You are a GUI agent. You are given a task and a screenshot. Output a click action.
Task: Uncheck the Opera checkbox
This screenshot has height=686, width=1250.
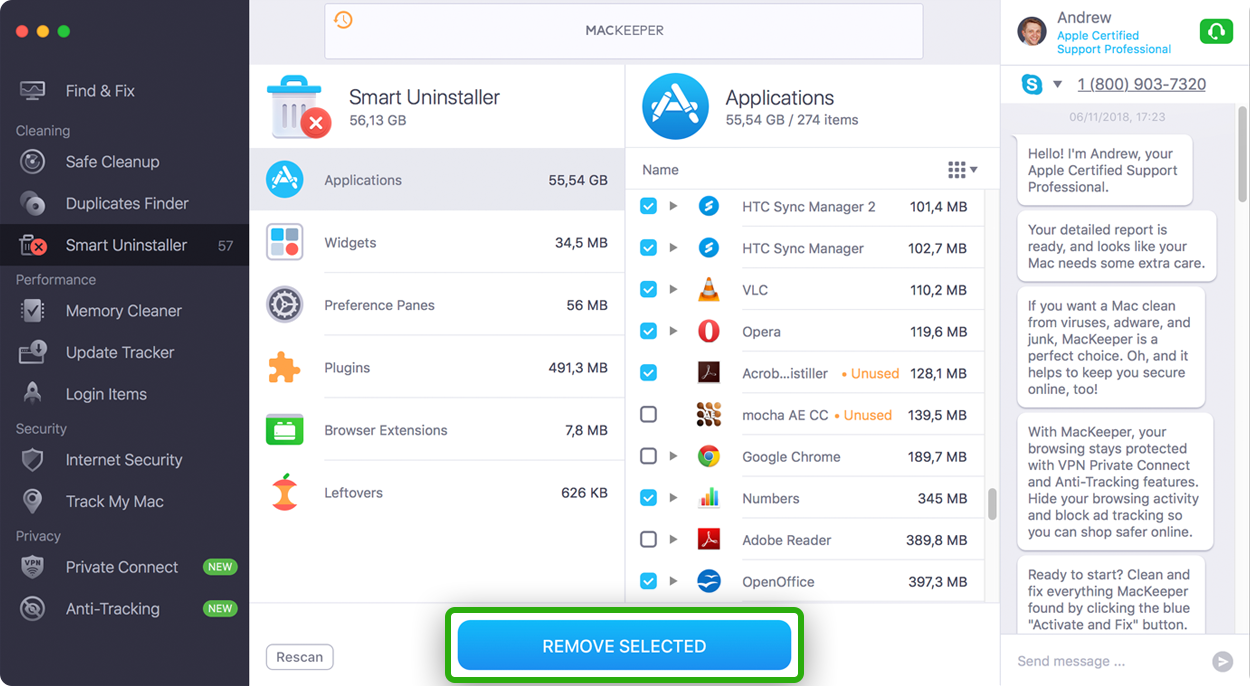pyautogui.click(x=648, y=331)
